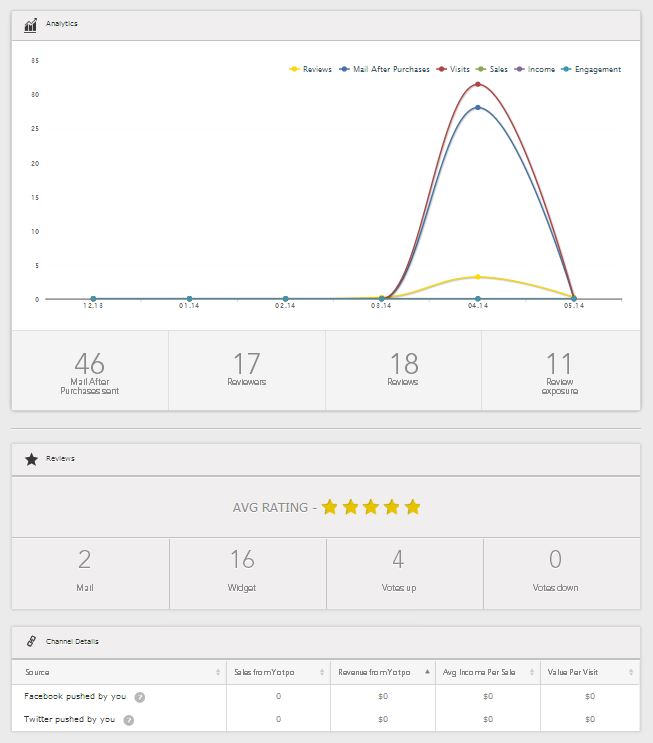Click the data point at 05.14
The image size is (653, 743).
point(574,299)
